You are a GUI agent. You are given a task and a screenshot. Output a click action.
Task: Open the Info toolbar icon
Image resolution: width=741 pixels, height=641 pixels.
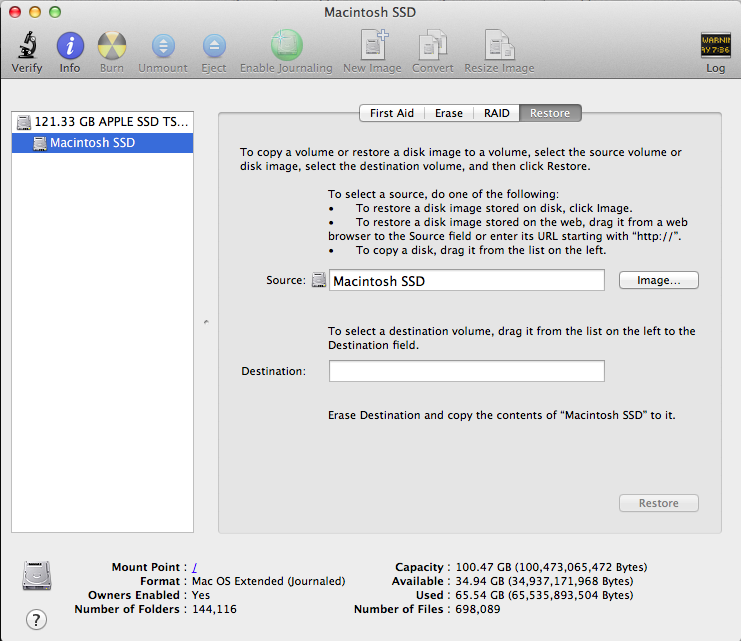tap(70, 46)
